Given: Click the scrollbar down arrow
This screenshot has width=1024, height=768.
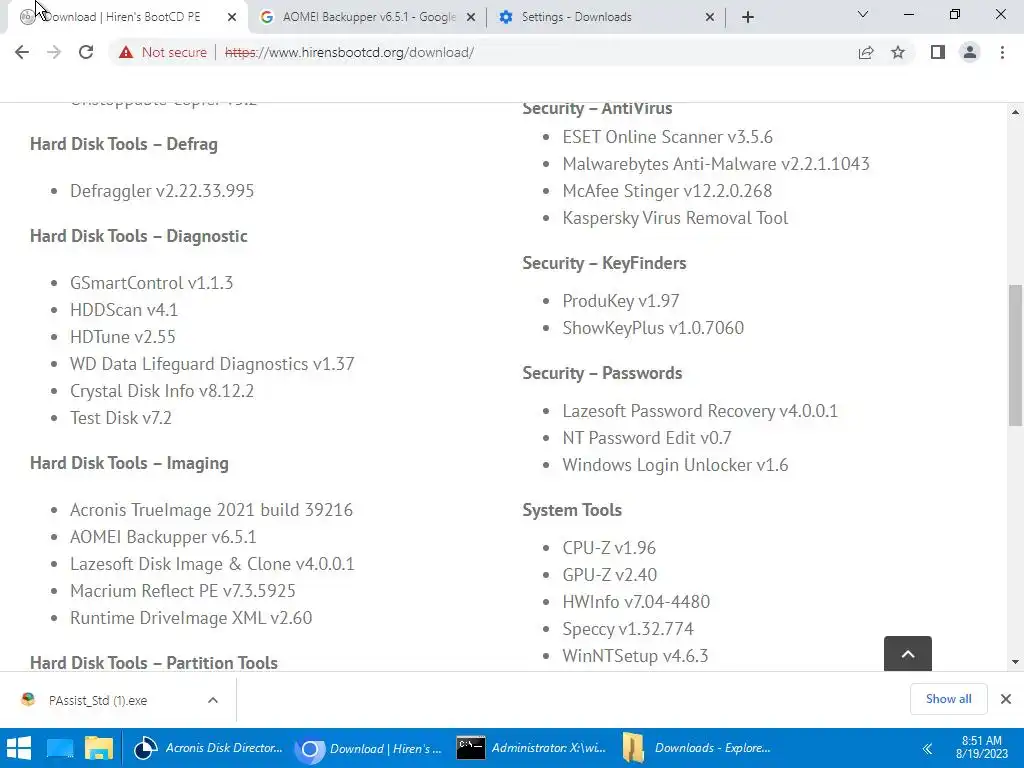Looking at the screenshot, I should [1015, 662].
